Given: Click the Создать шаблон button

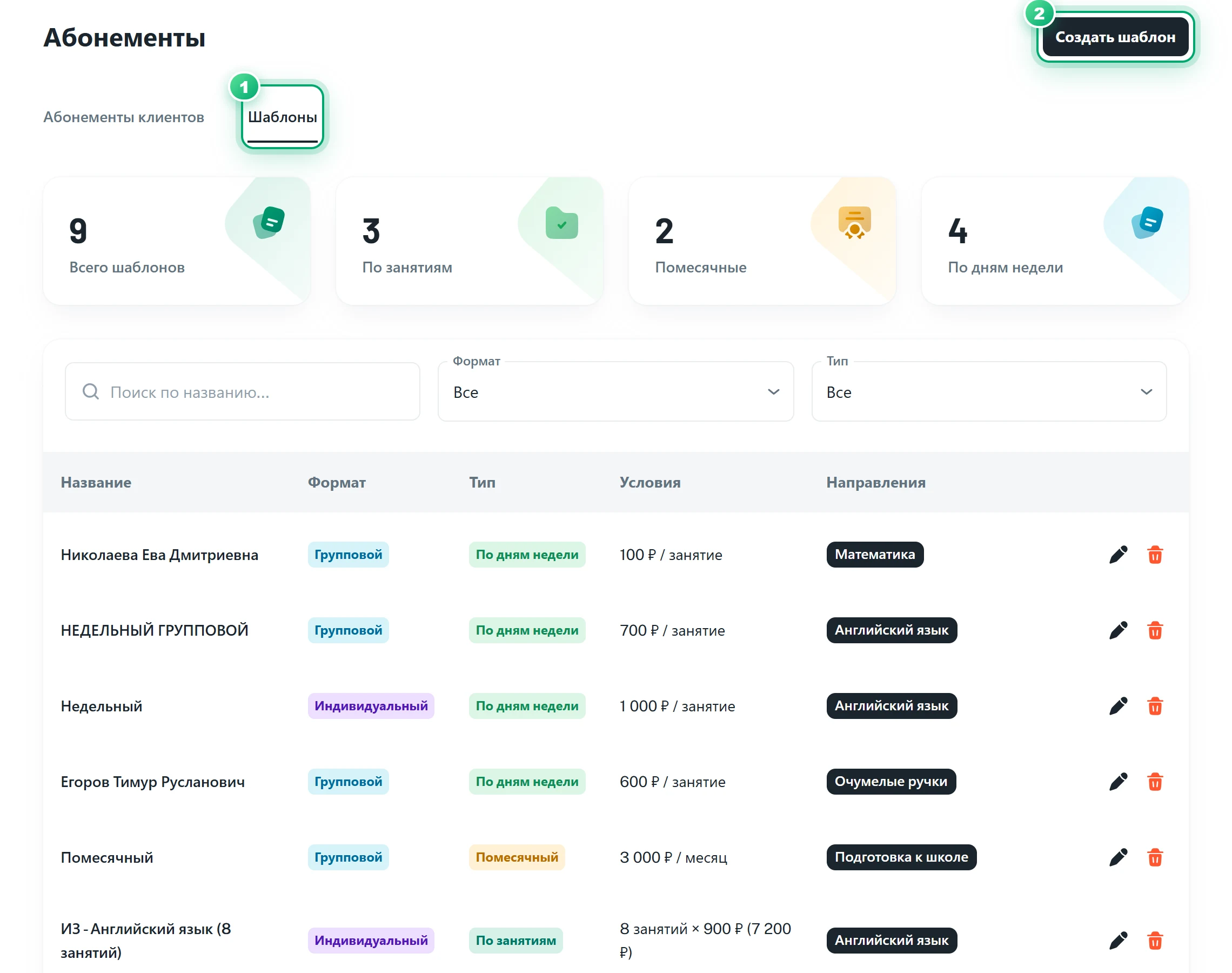Looking at the screenshot, I should (x=1115, y=37).
